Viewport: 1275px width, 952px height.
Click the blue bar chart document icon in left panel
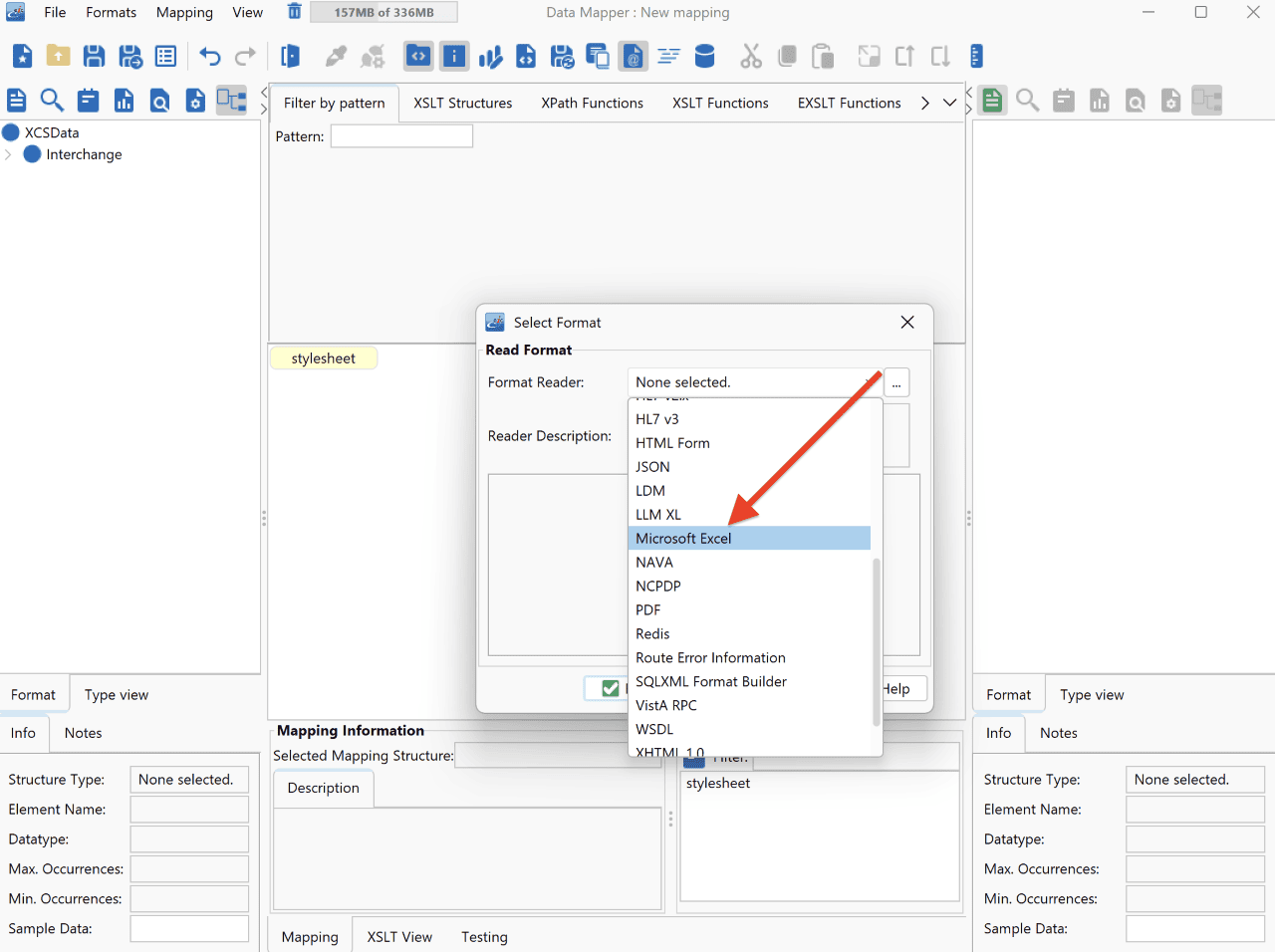(124, 100)
